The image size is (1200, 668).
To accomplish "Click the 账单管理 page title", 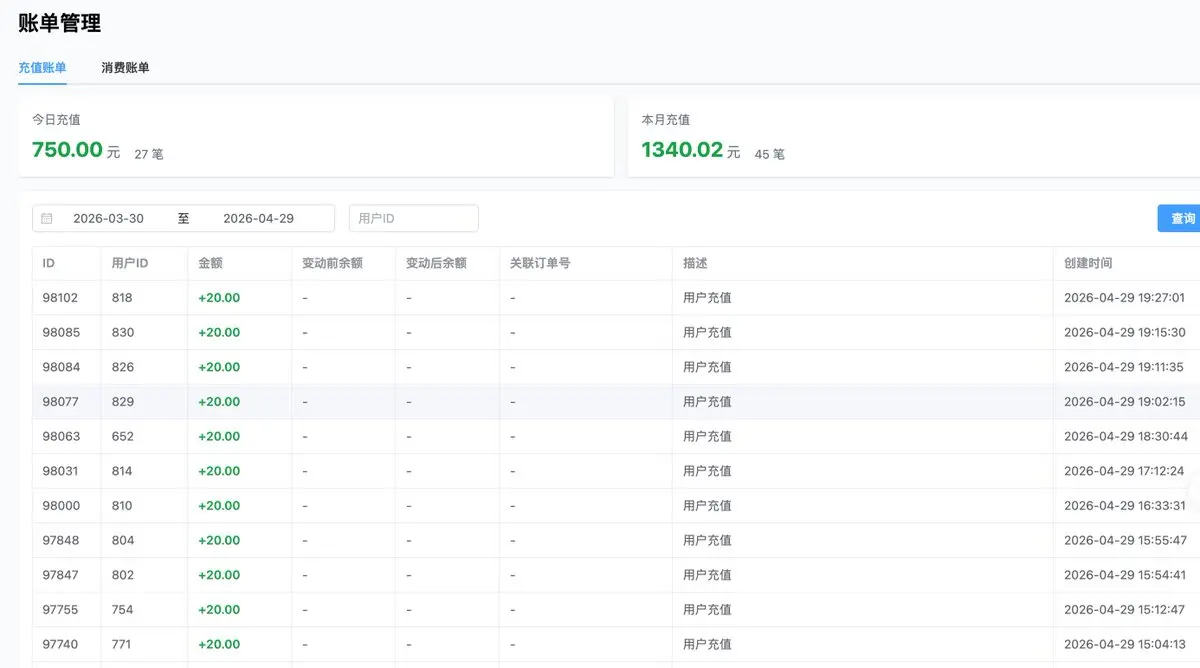I will pyautogui.click(x=59, y=22).
